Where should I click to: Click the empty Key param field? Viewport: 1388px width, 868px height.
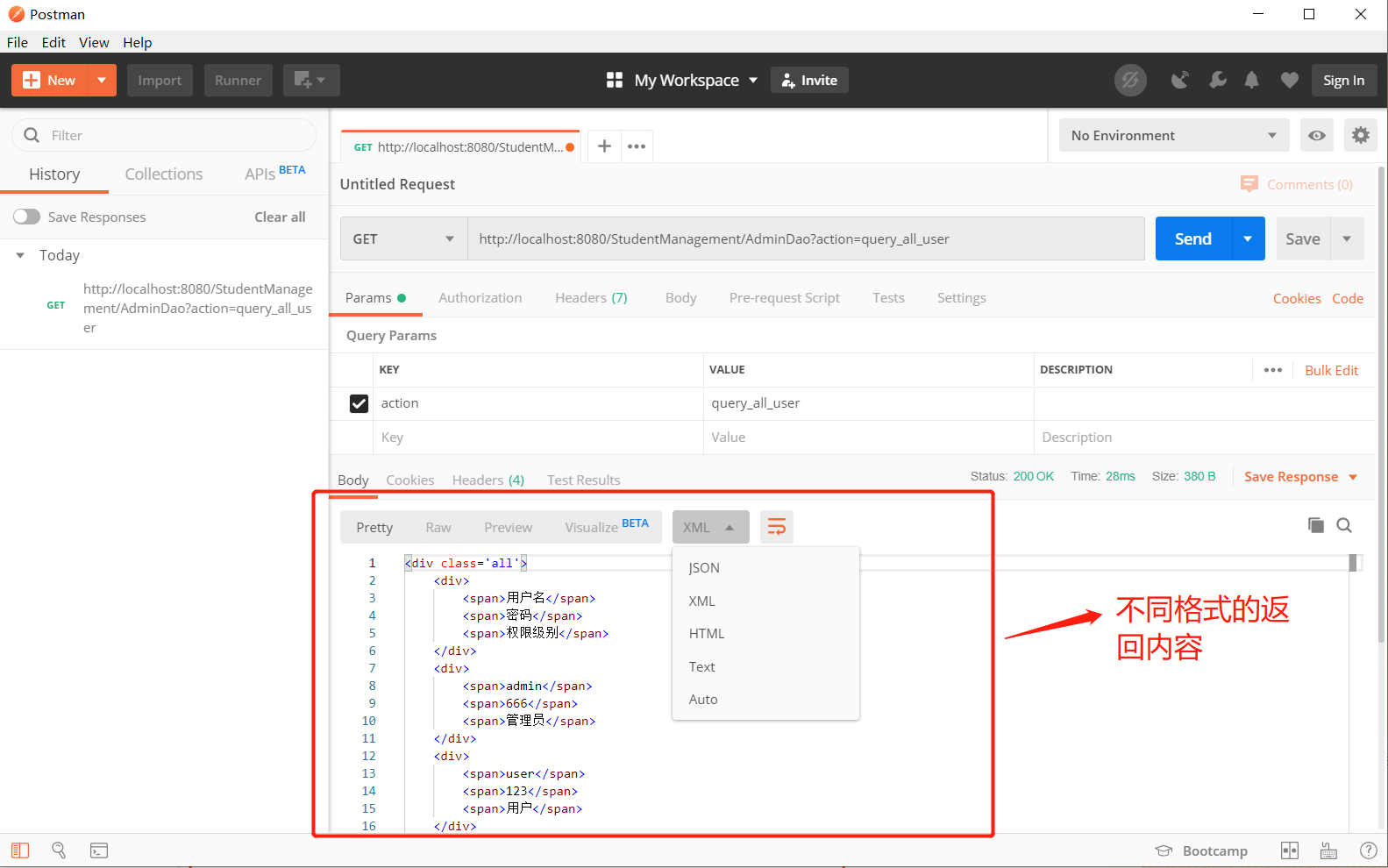(538, 438)
